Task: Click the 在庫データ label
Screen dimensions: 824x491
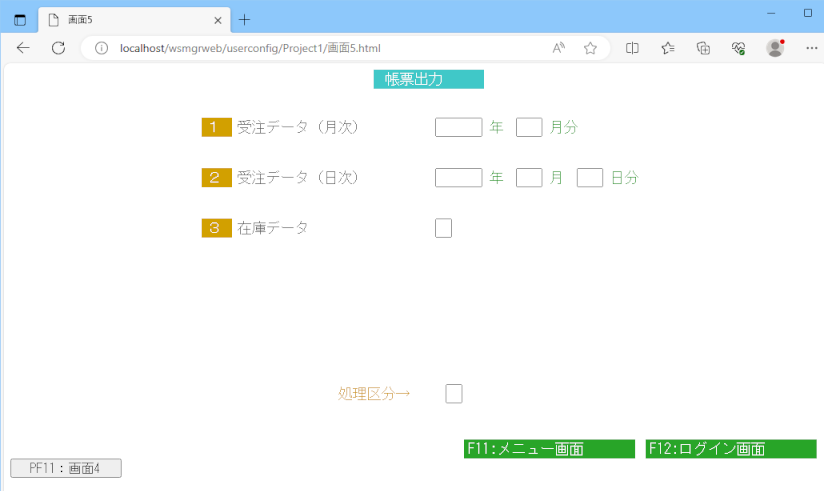Action: [272, 228]
